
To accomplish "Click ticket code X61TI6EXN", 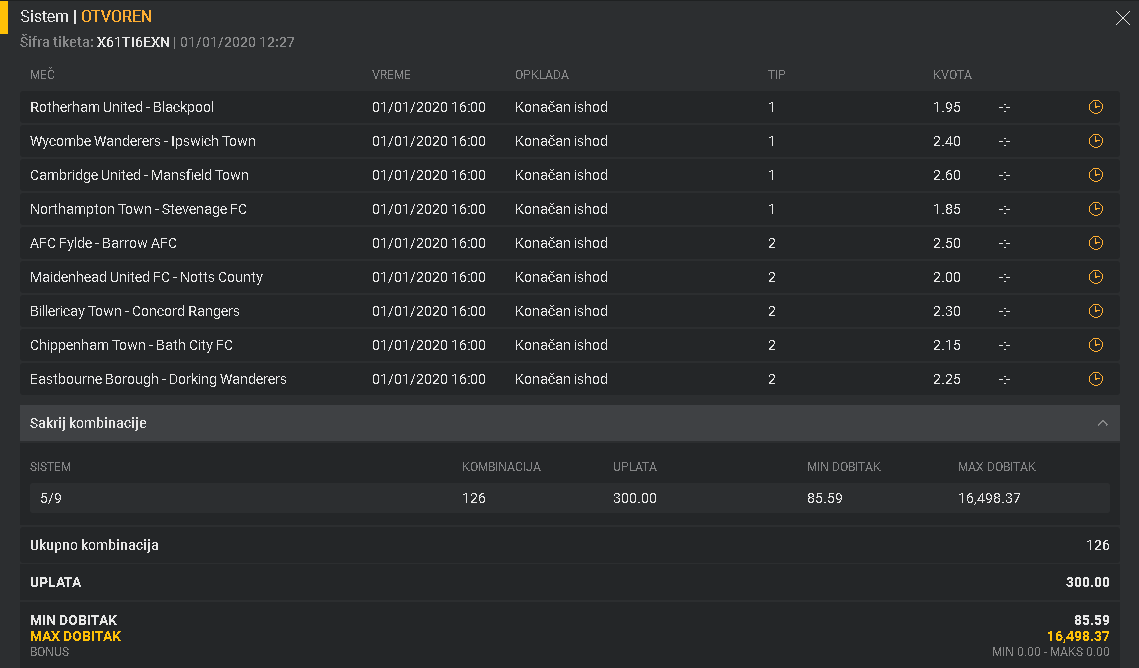I will coord(133,42).
